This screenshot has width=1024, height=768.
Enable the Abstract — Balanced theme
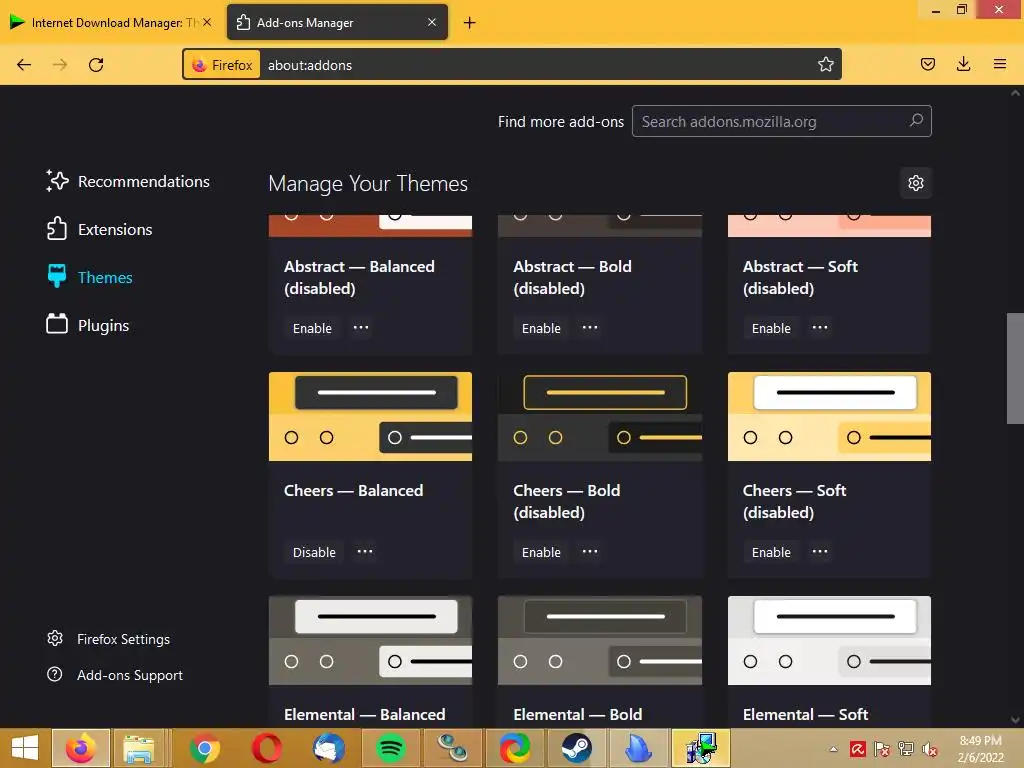pyautogui.click(x=312, y=328)
